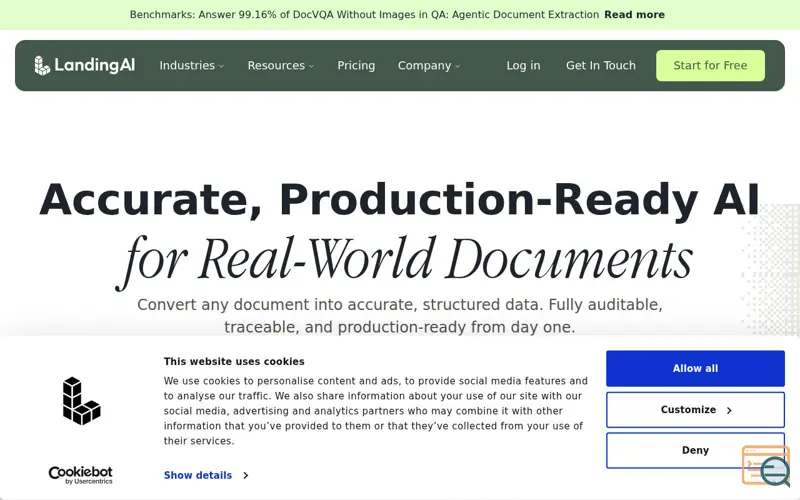The width and height of the screenshot is (800, 500).
Task: Open the floating document search widget icon
Action: [x=766, y=466]
